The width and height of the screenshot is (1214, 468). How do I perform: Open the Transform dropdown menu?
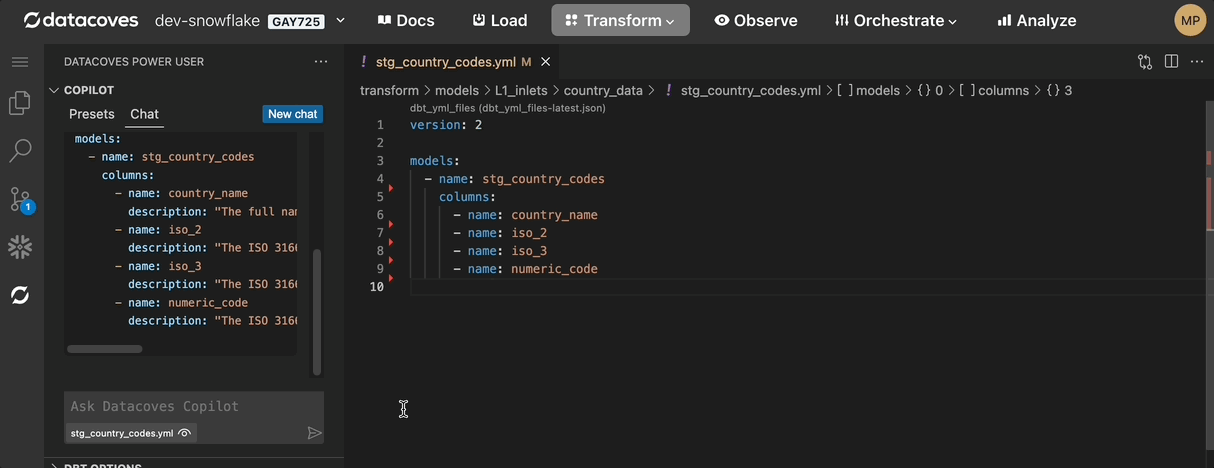(620, 20)
